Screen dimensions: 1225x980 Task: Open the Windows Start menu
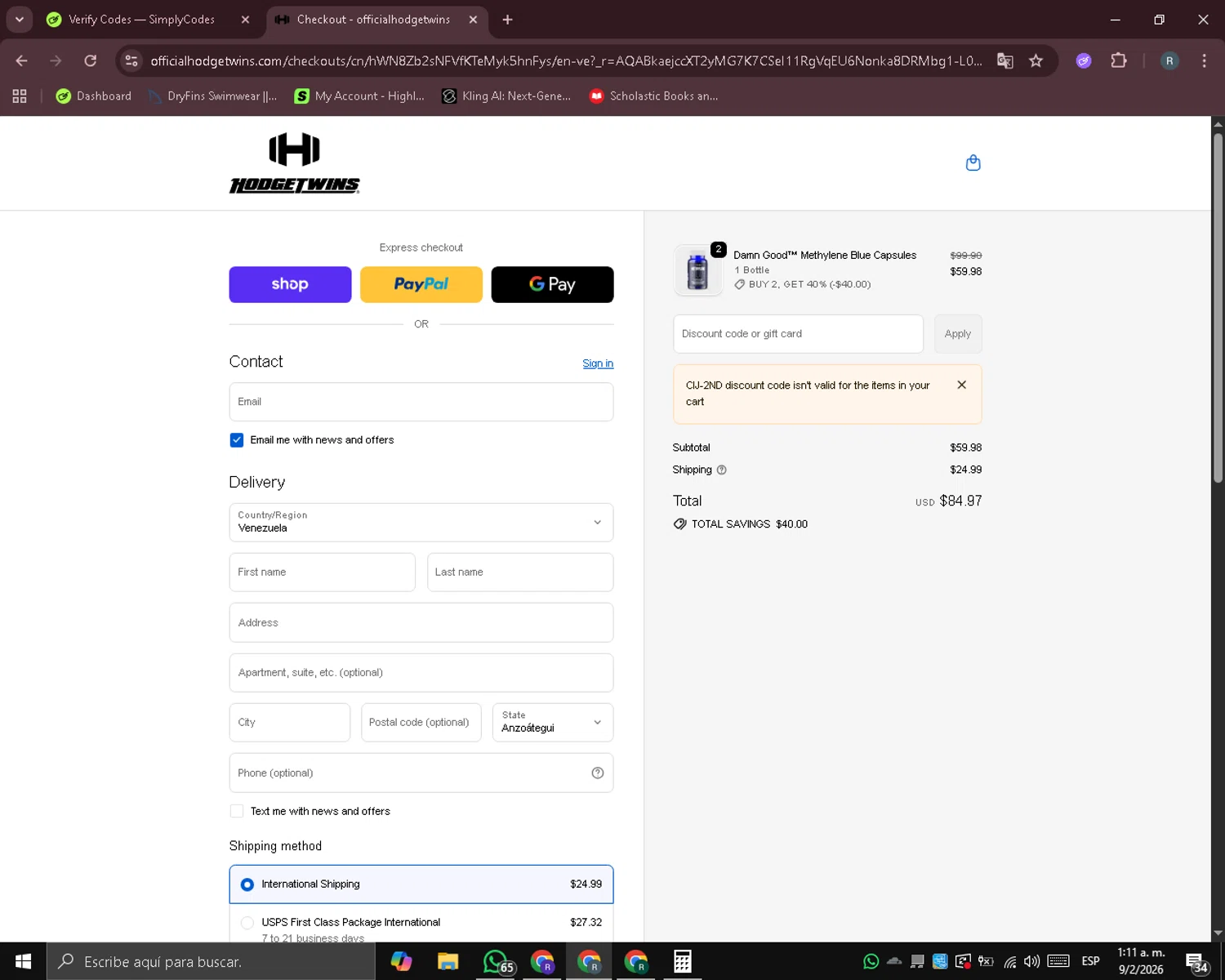pyautogui.click(x=23, y=961)
